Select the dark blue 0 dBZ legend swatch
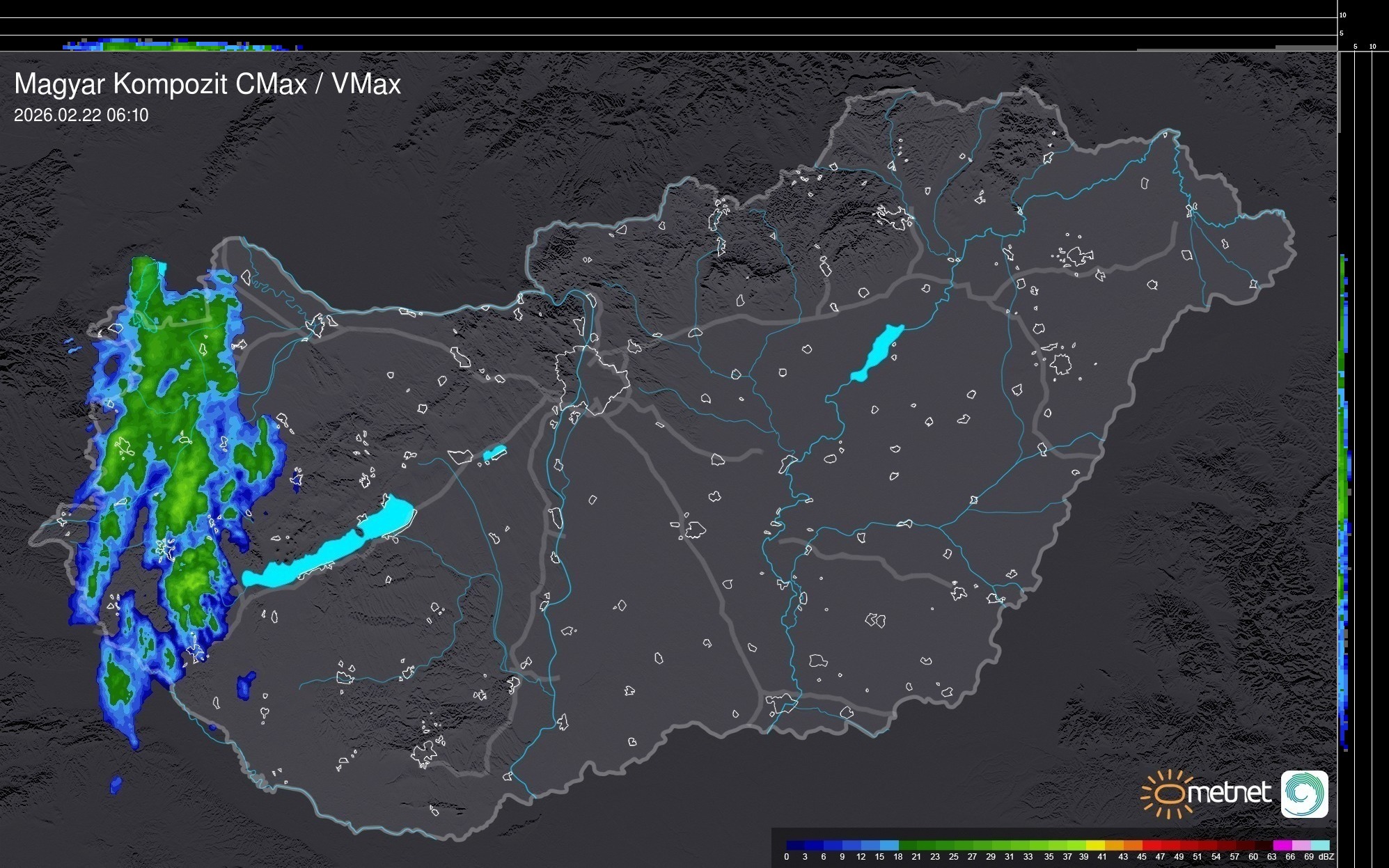The height and width of the screenshot is (868, 1389). pos(796,846)
